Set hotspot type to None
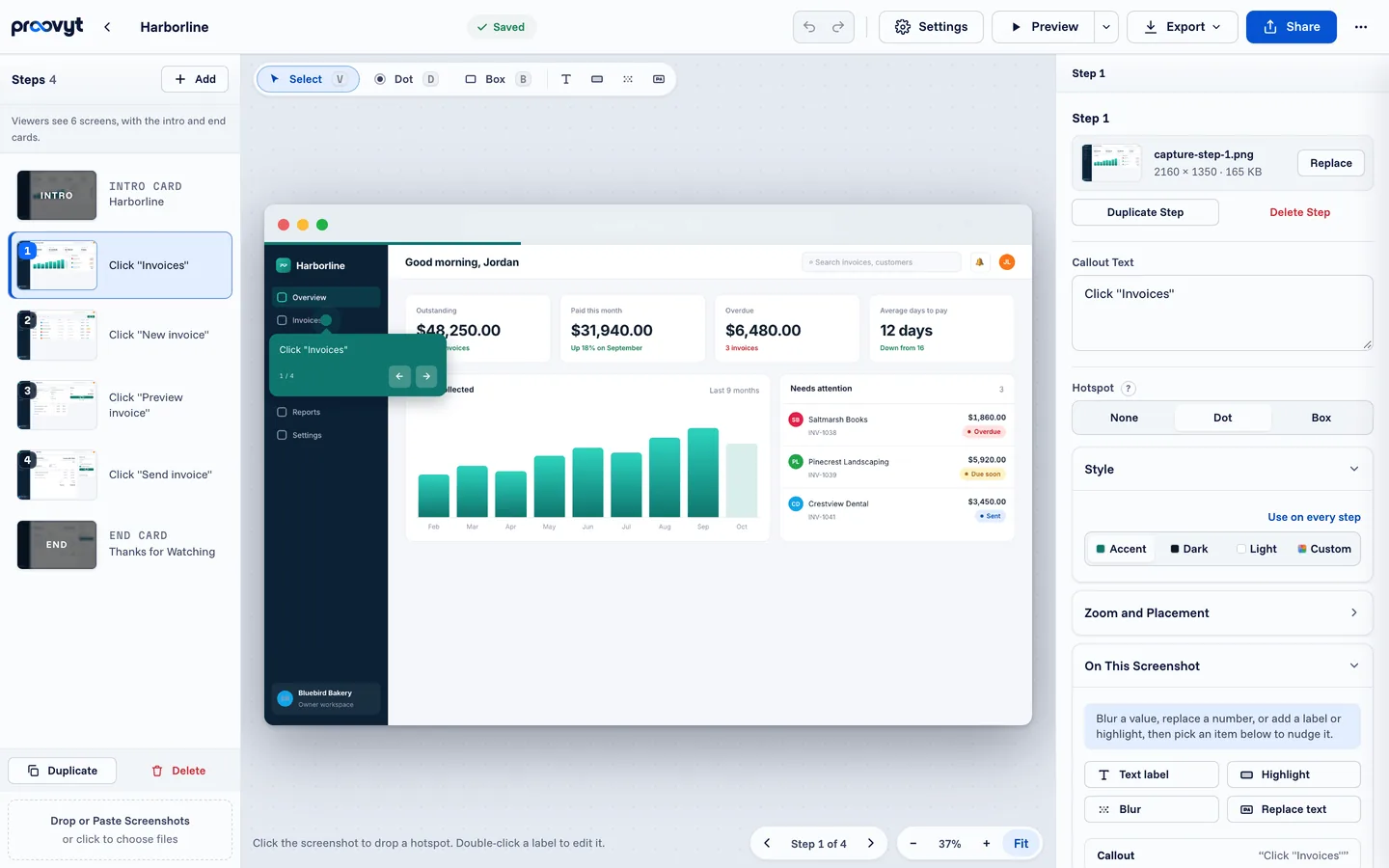Viewport: 1389px width, 868px height. 1124,418
